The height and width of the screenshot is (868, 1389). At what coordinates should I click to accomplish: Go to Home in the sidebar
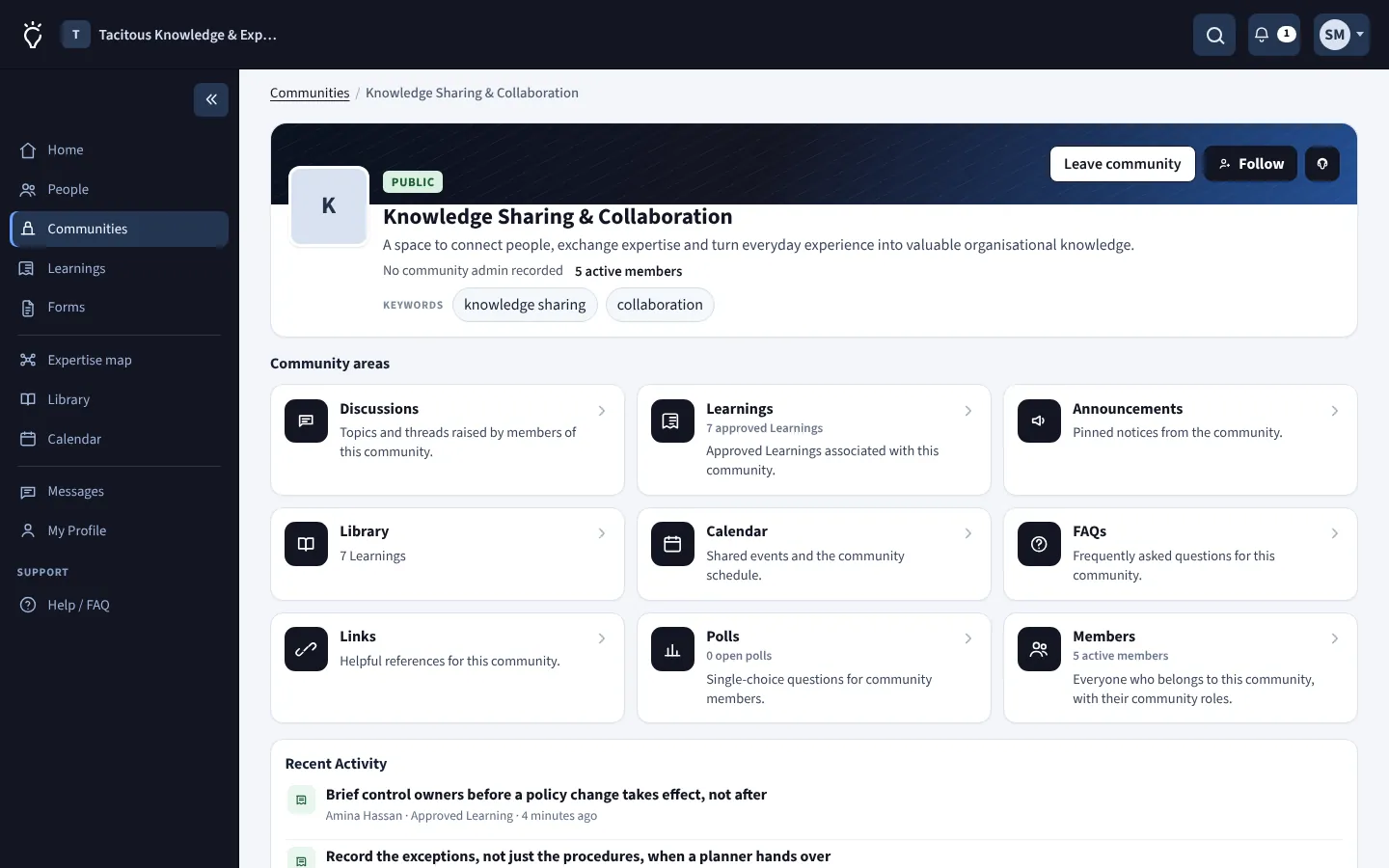pos(120,149)
